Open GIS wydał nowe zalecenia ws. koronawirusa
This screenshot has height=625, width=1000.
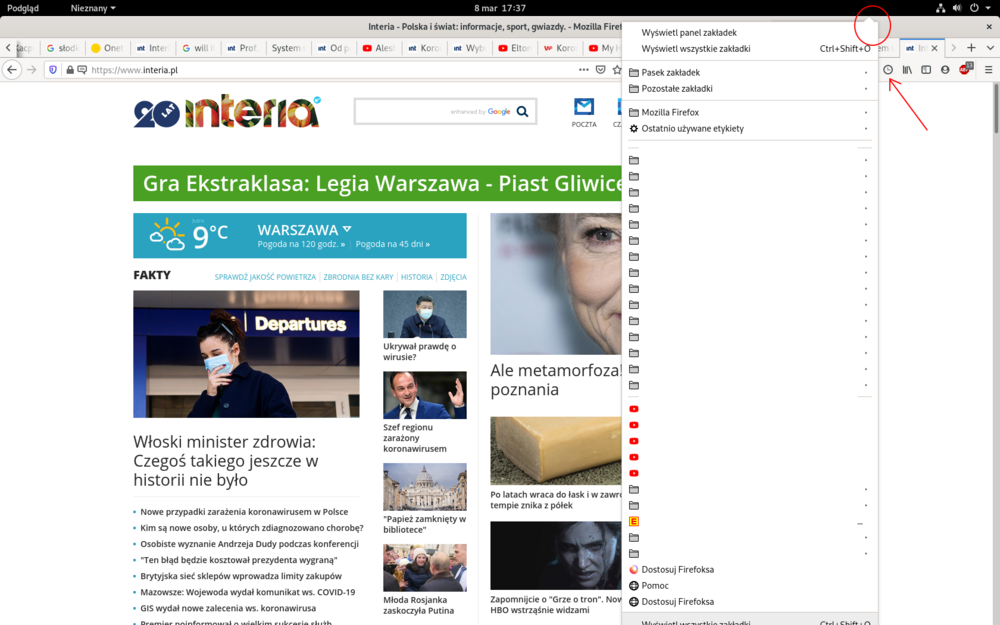228,608
